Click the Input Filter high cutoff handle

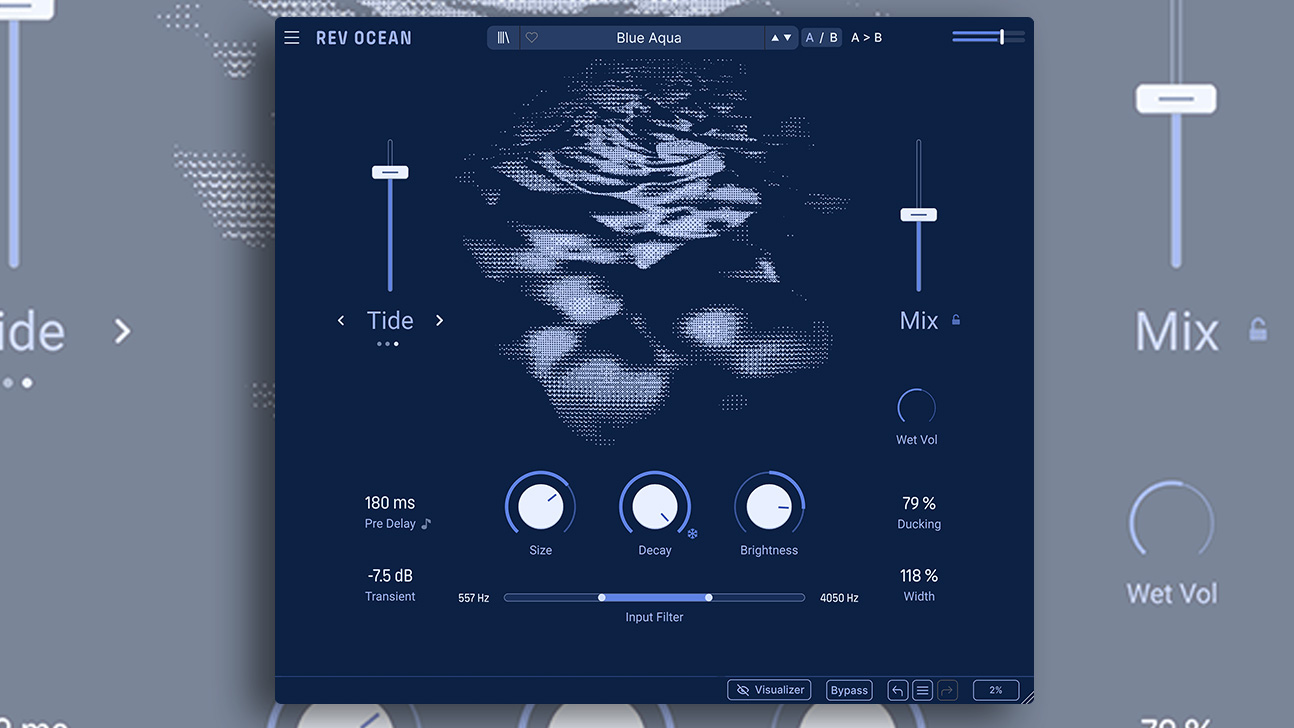click(709, 597)
